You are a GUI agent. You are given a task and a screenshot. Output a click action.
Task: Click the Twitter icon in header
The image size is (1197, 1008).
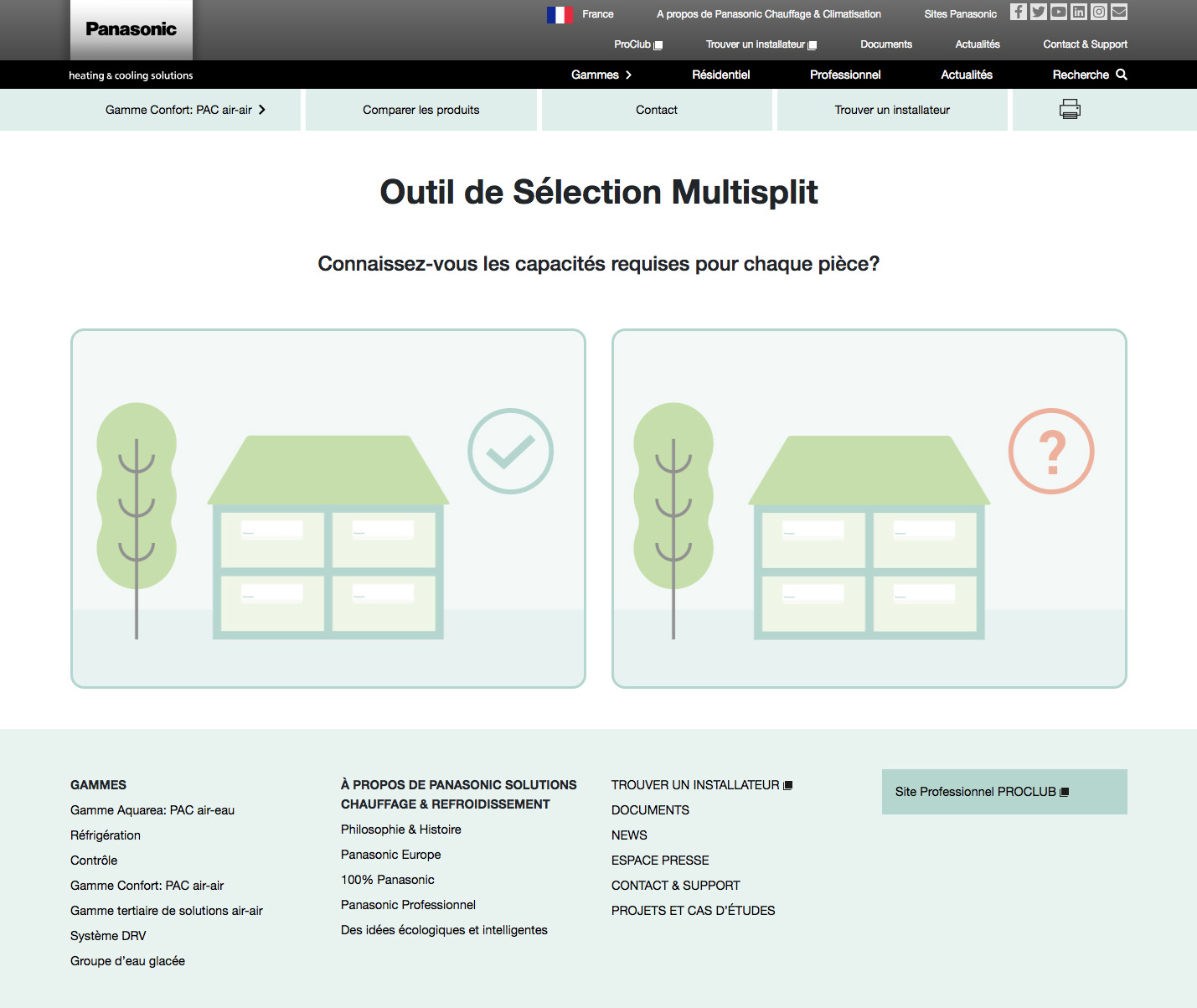tap(1039, 12)
